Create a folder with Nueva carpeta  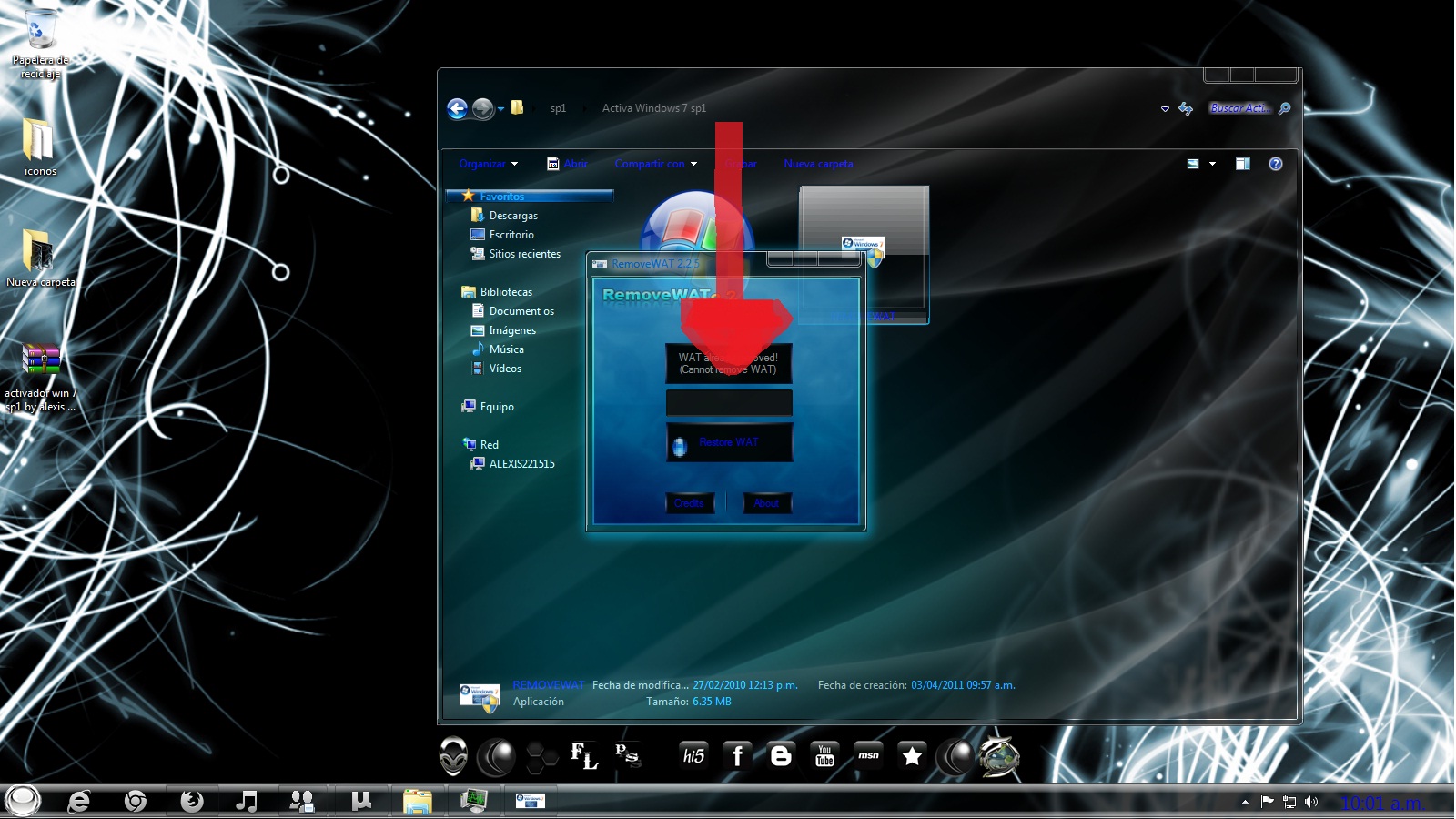tap(818, 164)
